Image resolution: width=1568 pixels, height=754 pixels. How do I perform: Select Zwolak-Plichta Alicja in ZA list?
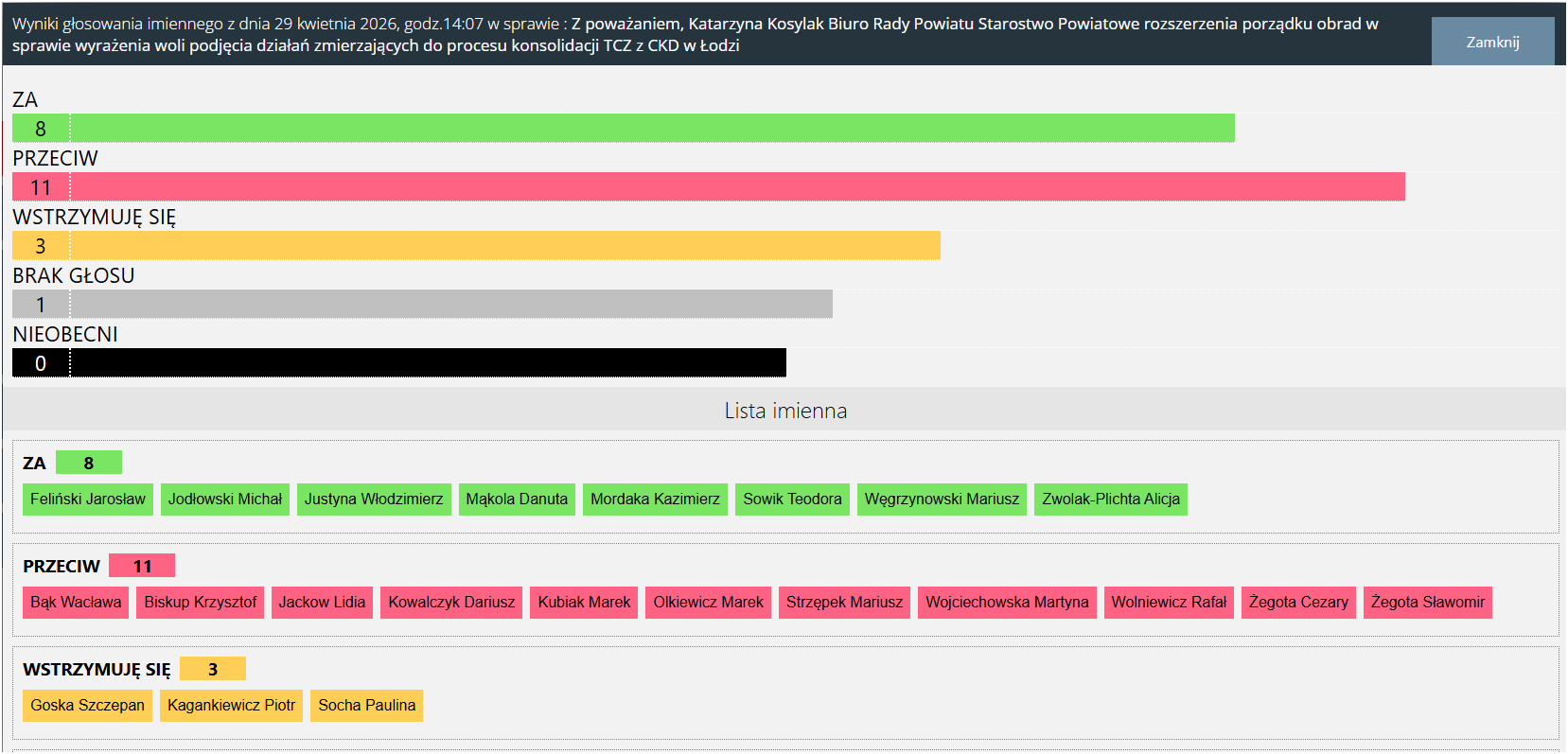pyautogui.click(x=1110, y=499)
